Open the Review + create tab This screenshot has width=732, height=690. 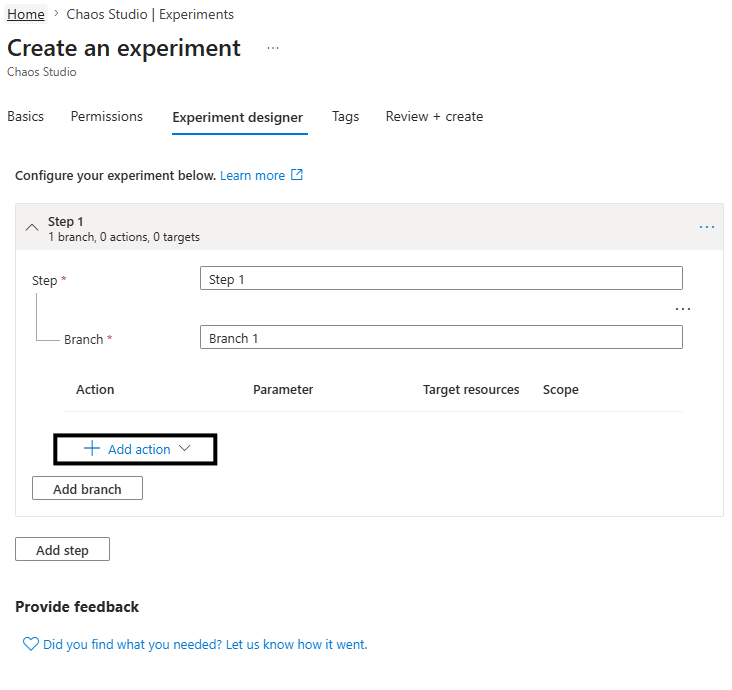[x=434, y=116]
